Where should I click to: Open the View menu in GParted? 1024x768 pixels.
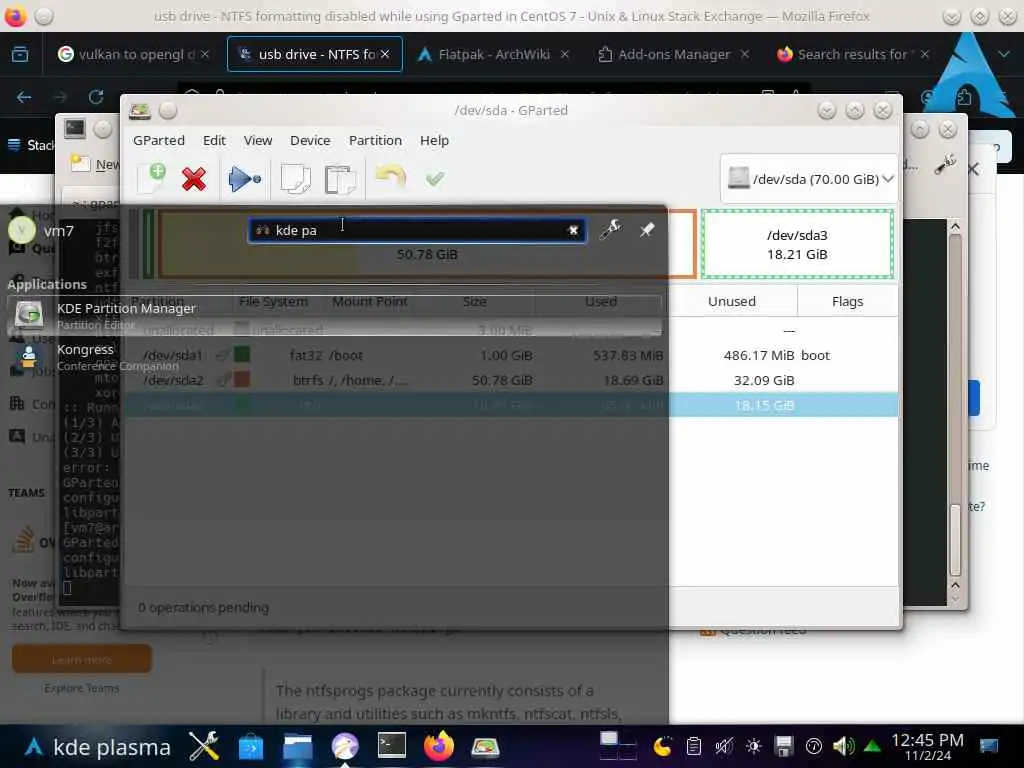258,140
